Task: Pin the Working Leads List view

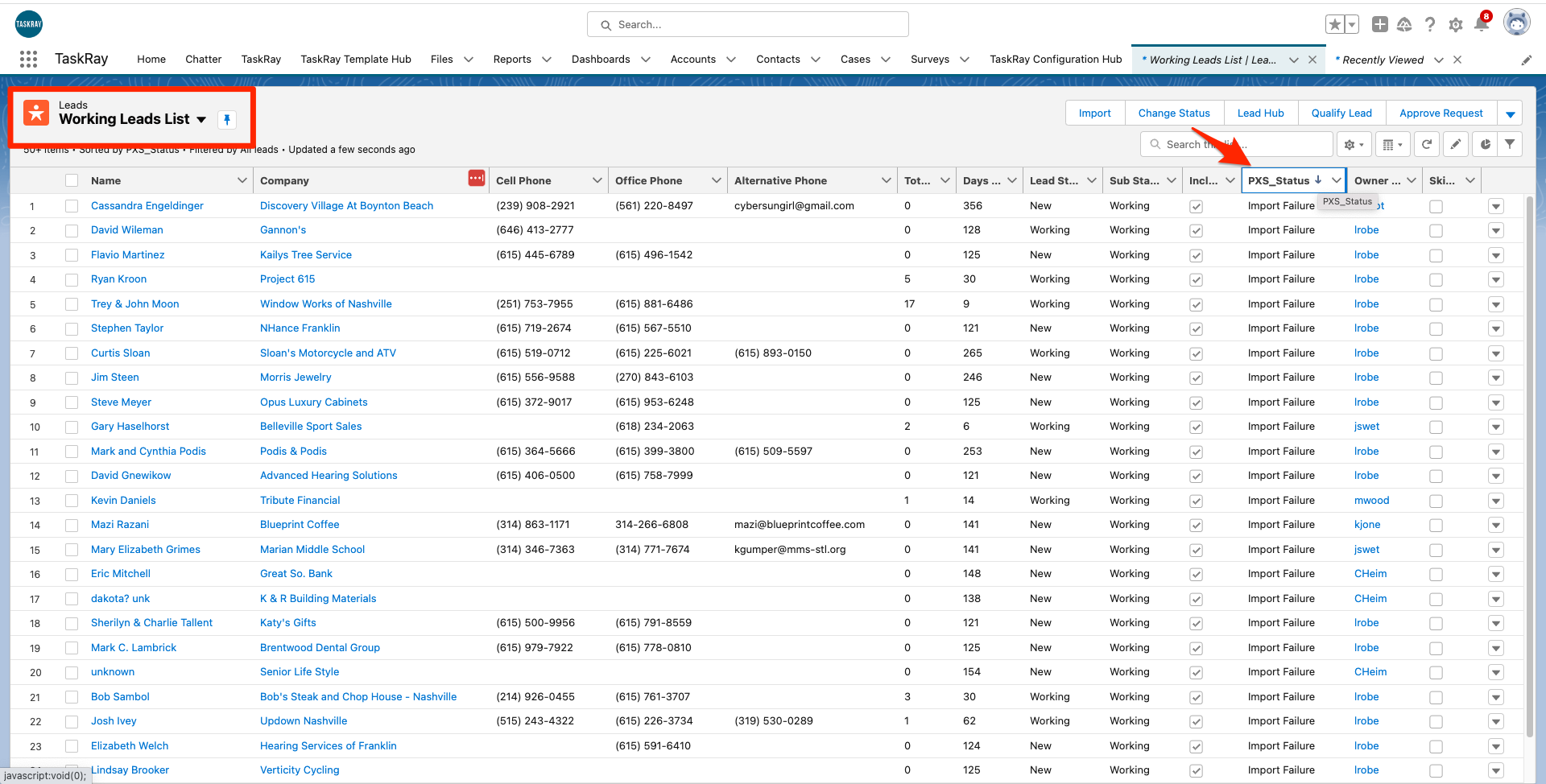Action: pos(227,120)
